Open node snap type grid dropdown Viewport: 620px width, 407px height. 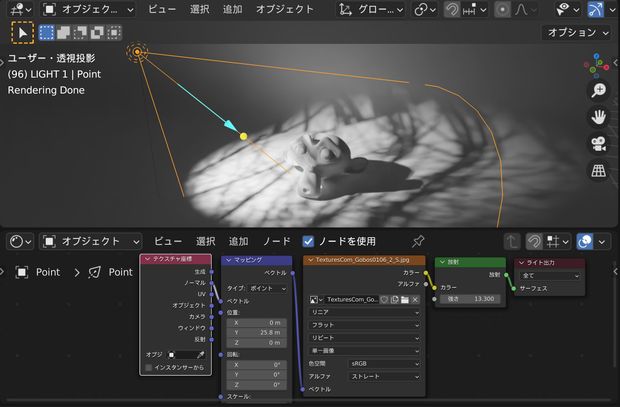coord(558,241)
